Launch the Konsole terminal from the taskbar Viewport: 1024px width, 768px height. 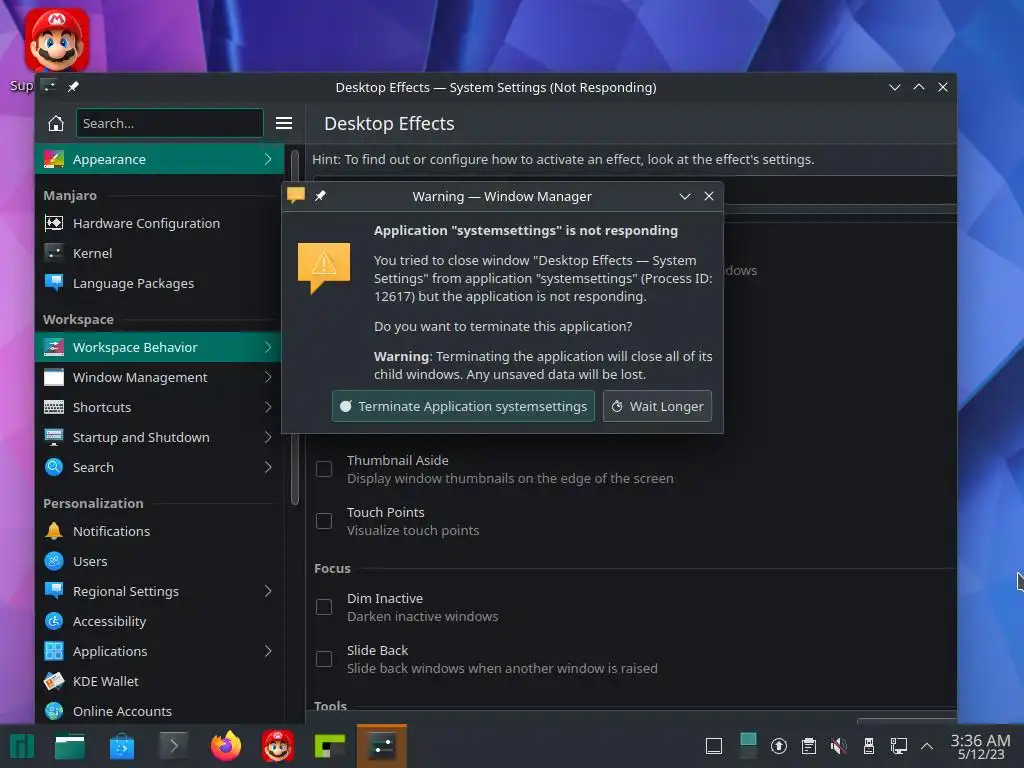pos(174,746)
